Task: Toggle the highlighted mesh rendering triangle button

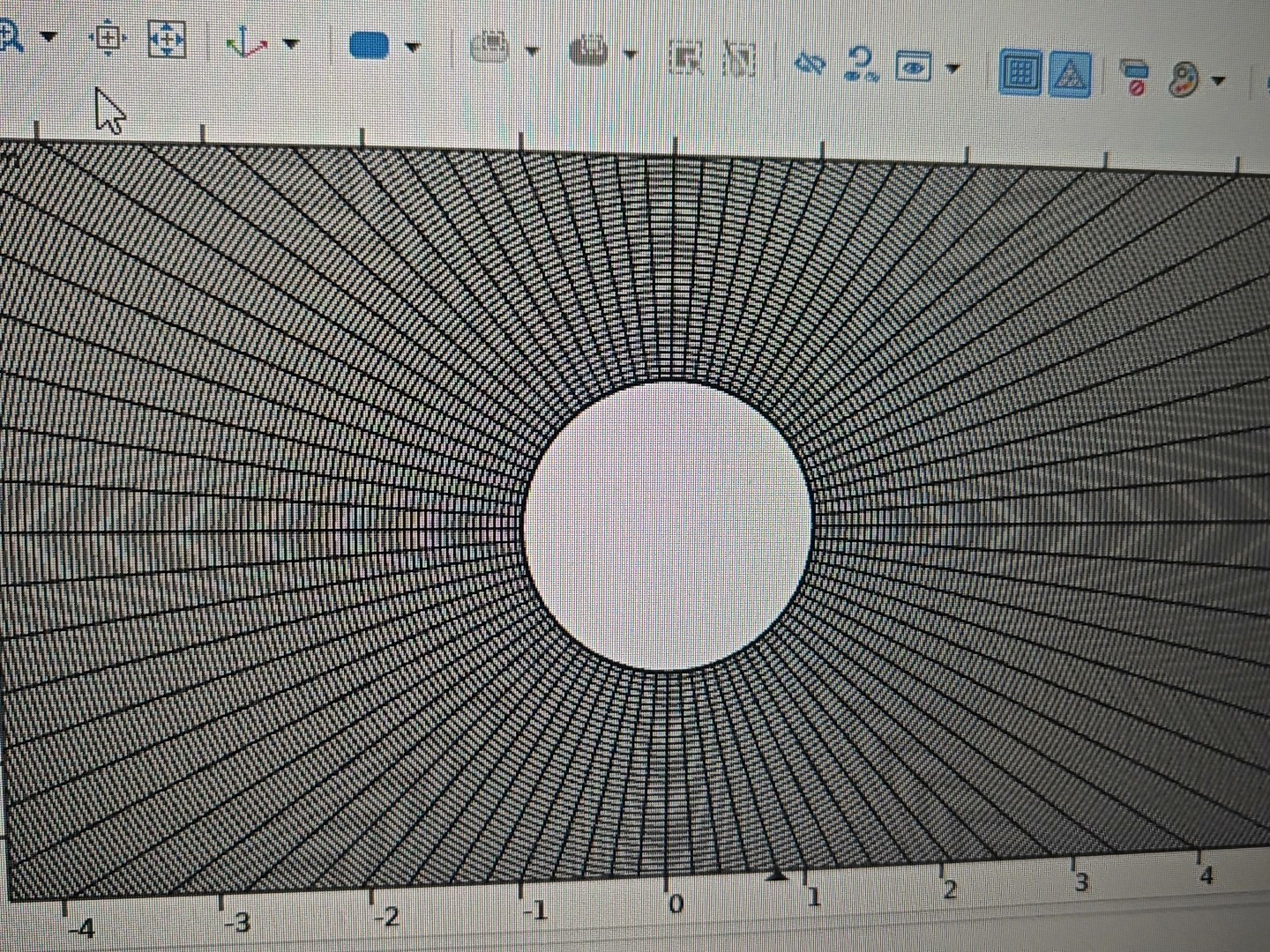Action: [1071, 74]
